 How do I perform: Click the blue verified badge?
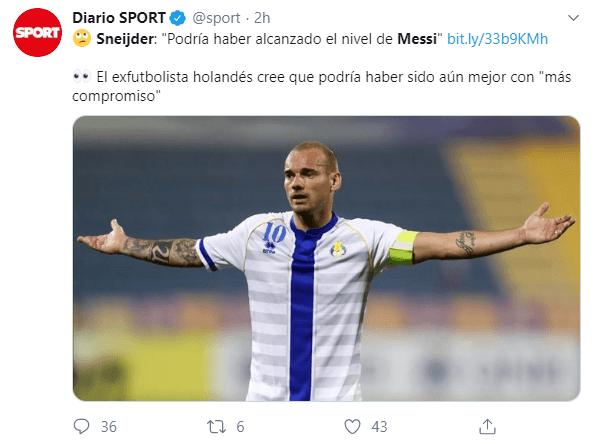click(x=177, y=18)
